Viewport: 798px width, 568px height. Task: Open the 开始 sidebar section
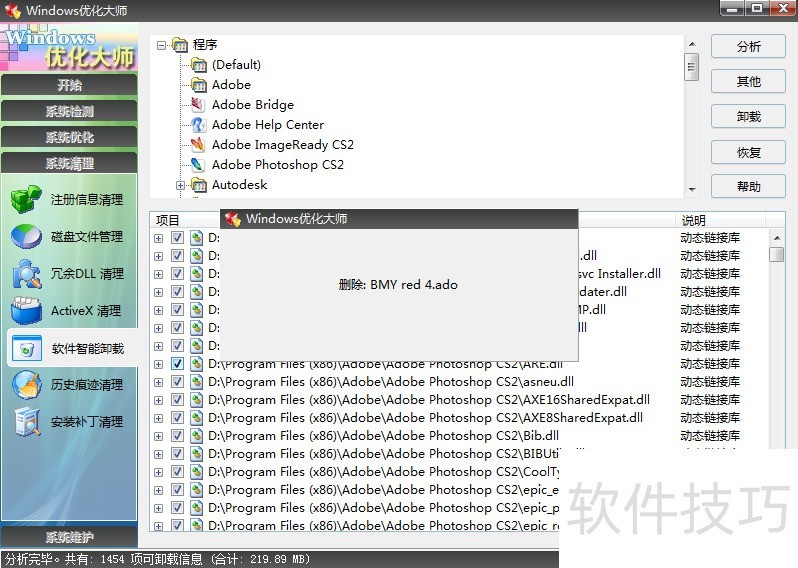(x=69, y=85)
